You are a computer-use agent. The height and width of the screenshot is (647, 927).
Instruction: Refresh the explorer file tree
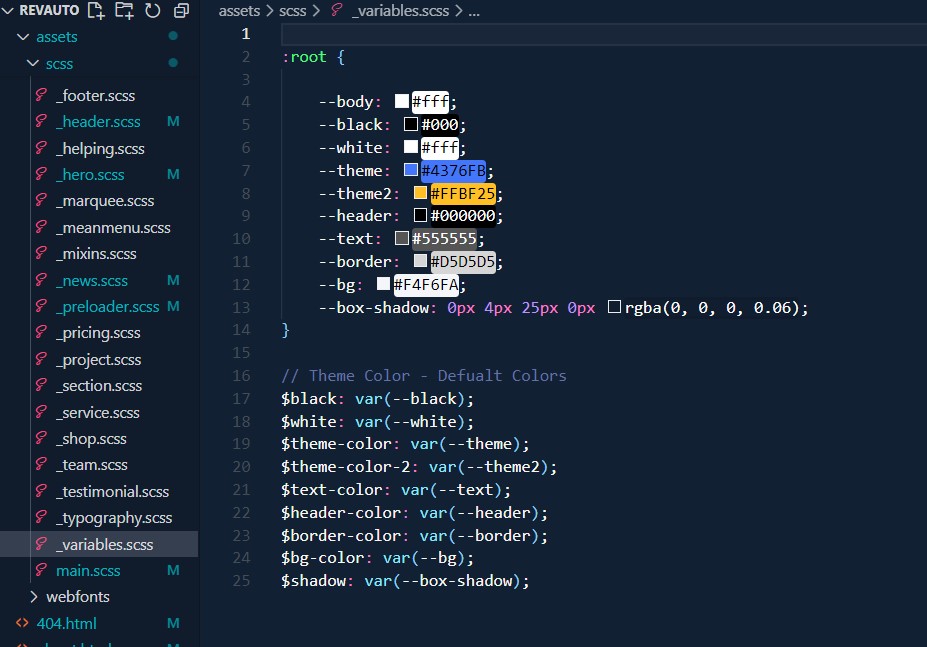click(152, 11)
